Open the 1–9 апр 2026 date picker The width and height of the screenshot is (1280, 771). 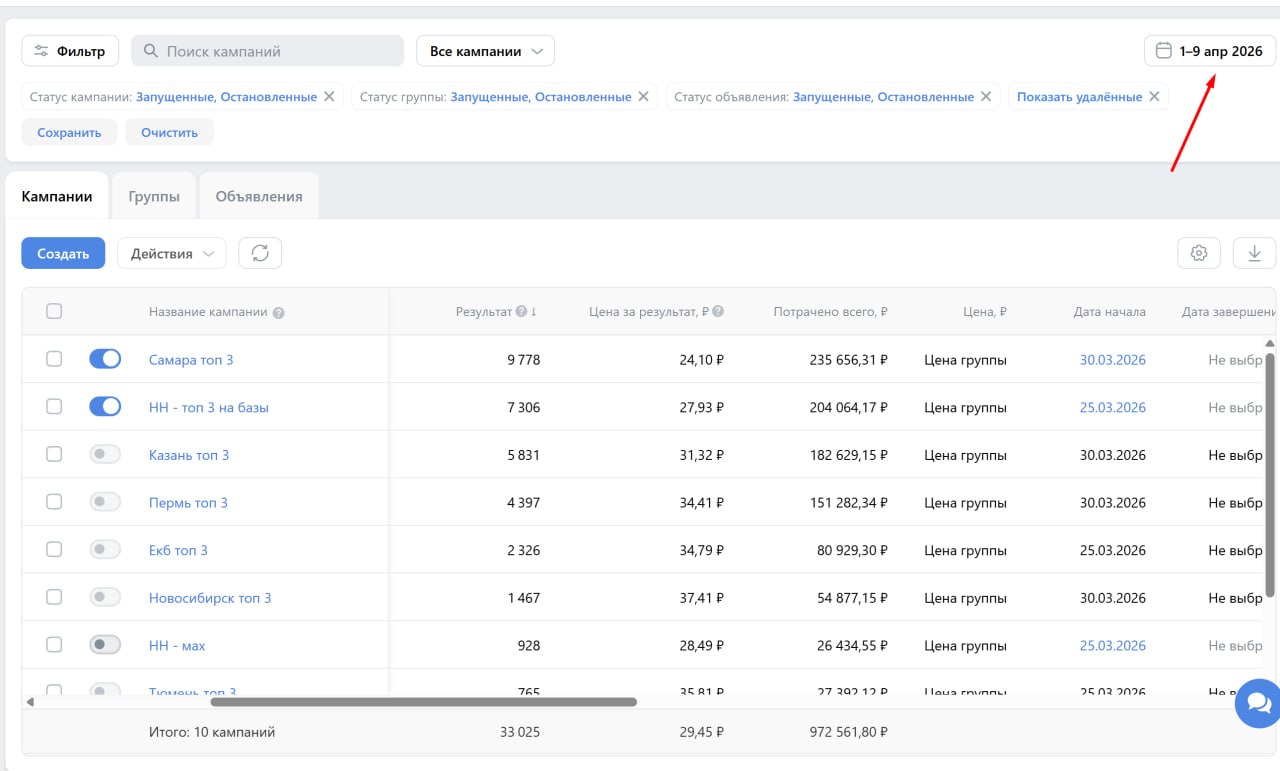click(x=1210, y=51)
